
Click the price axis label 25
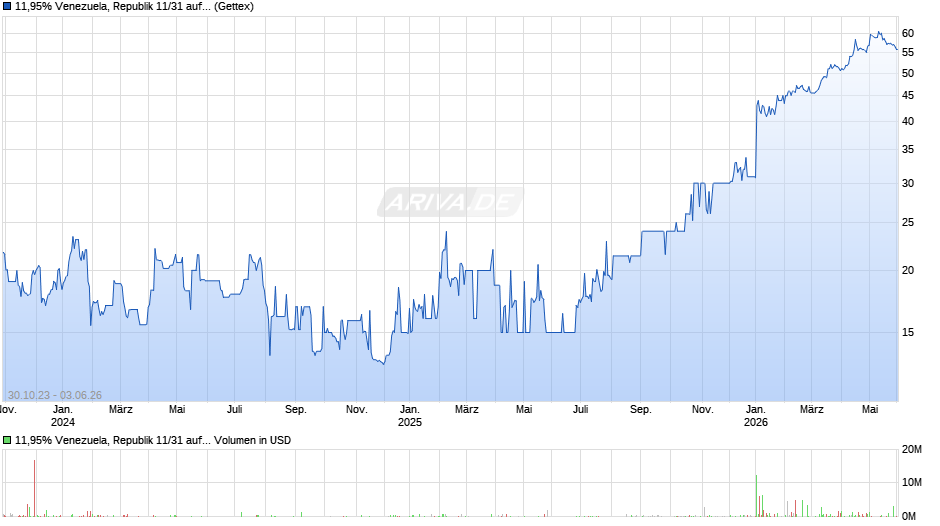tap(908, 223)
